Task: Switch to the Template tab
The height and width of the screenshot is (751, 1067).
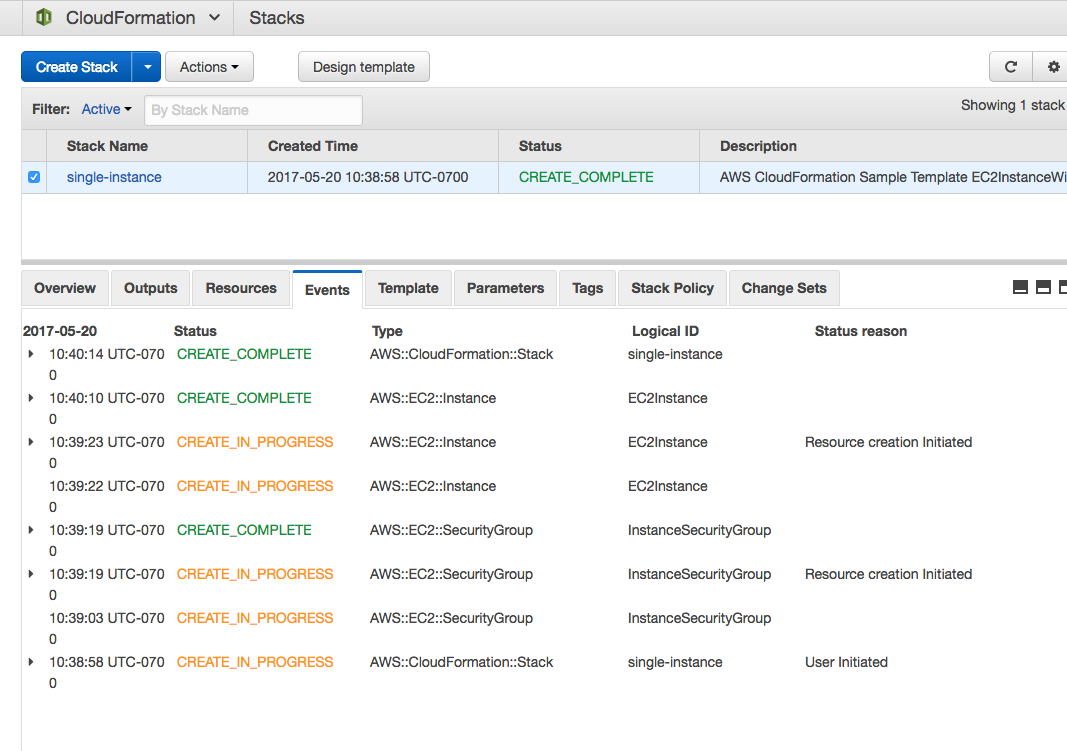Action: click(407, 288)
